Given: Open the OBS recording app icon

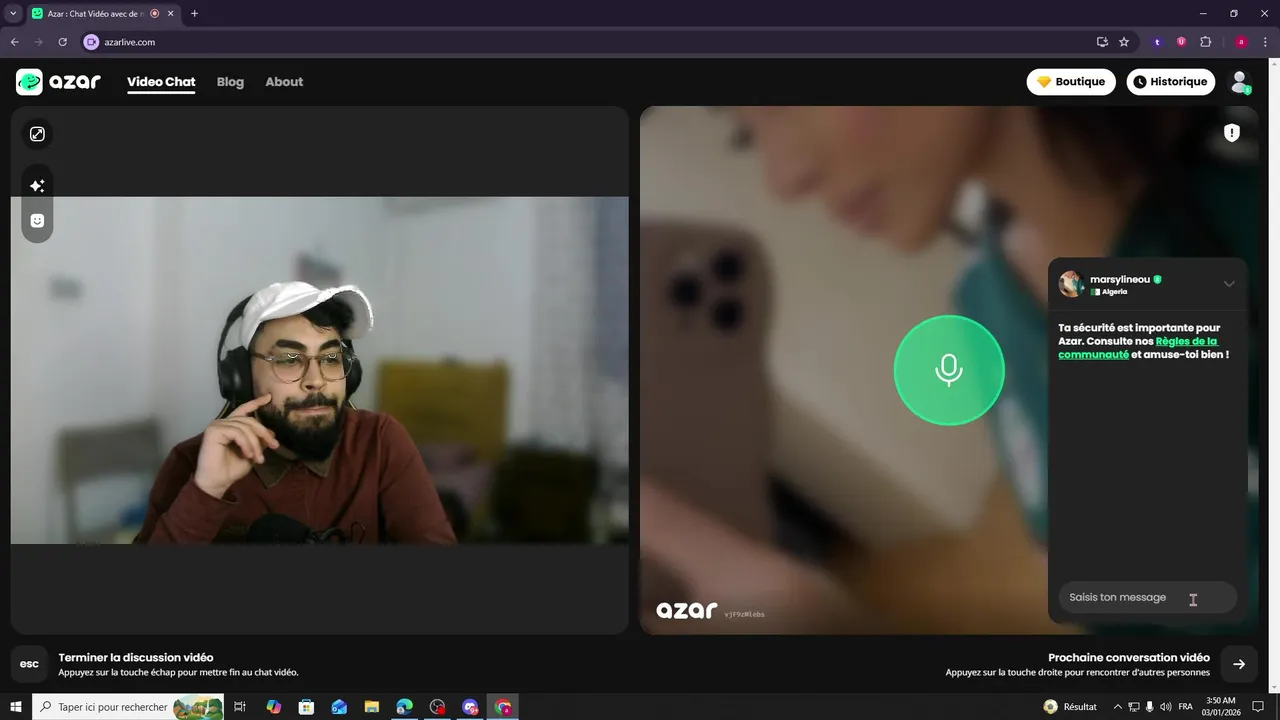Looking at the screenshot, I should [x=437, y=707].
